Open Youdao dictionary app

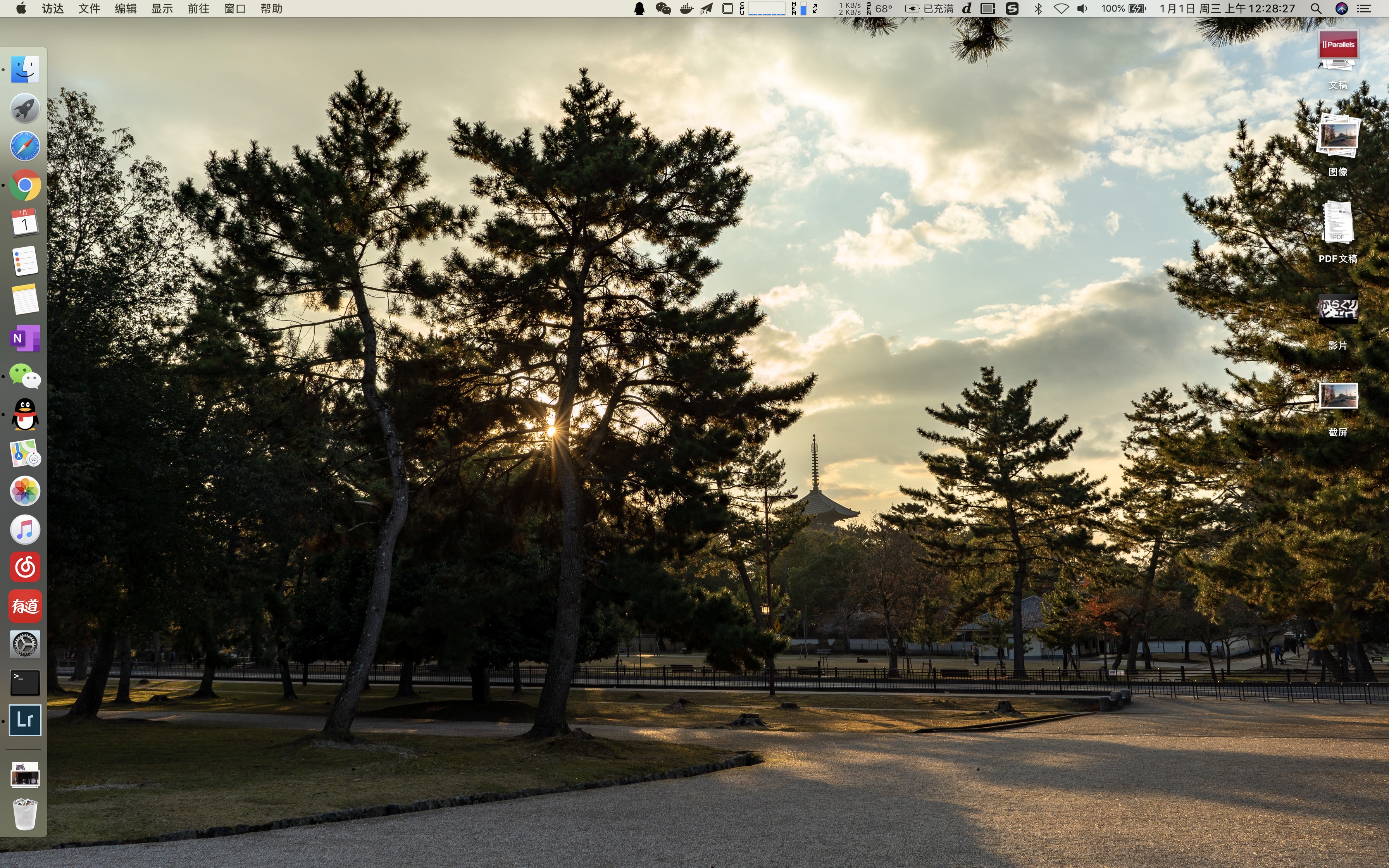[25, 606]
